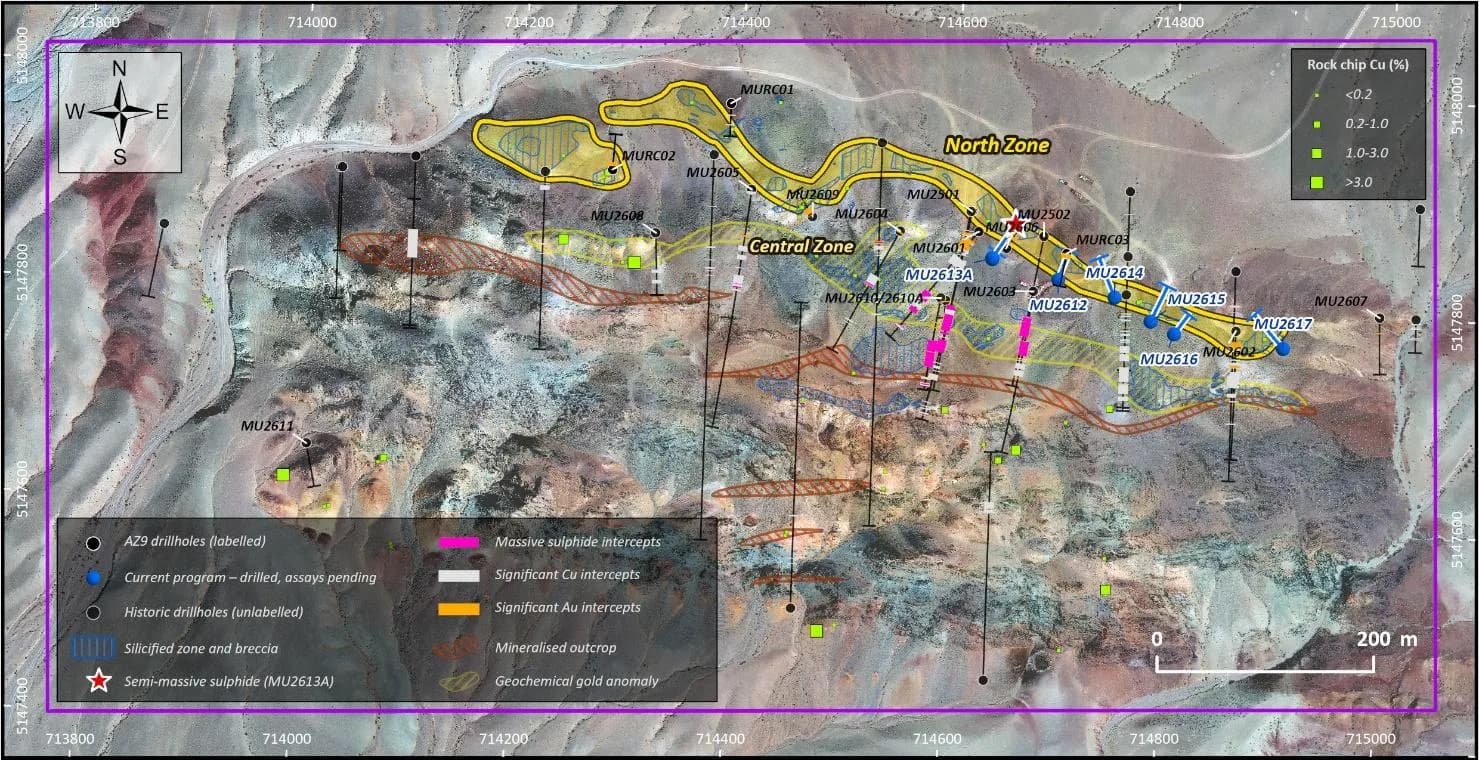Select the blue current program dot in legend

point(94,578)
